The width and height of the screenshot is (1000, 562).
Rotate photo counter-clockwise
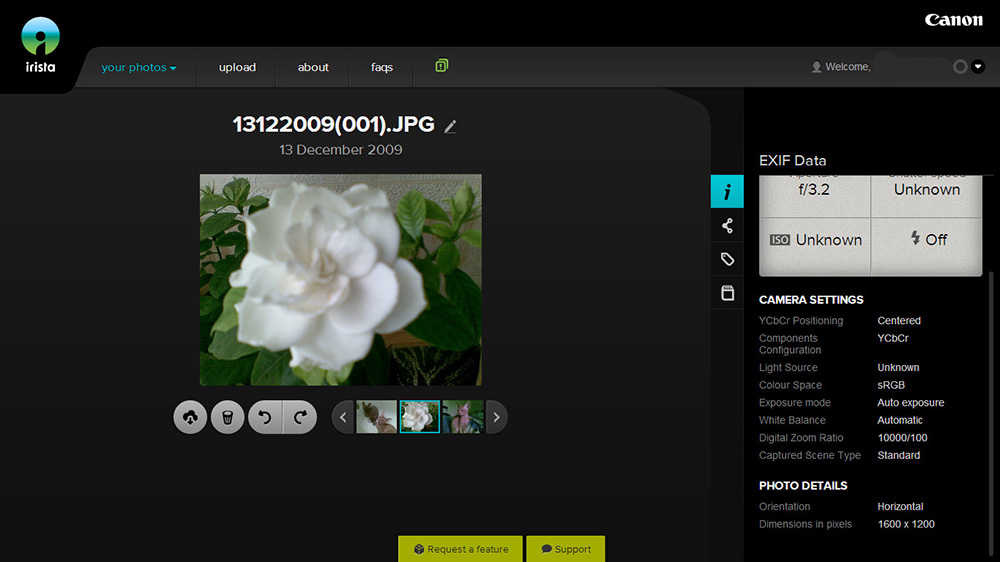(265, 417)
